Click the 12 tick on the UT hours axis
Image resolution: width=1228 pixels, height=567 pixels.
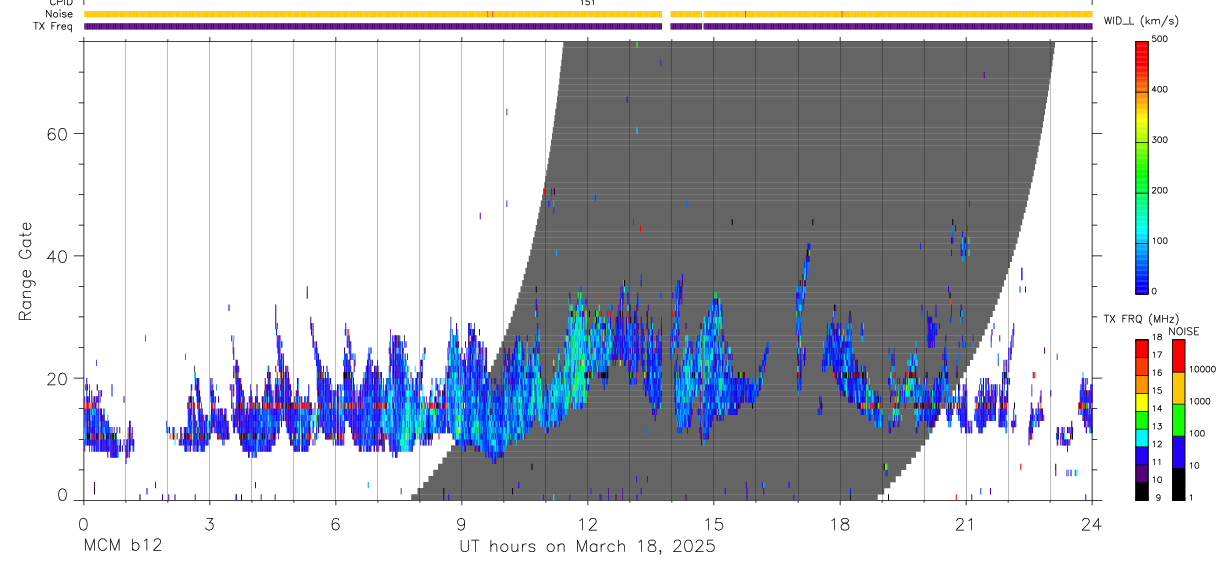pyautogui.click(x=588, y=523)
